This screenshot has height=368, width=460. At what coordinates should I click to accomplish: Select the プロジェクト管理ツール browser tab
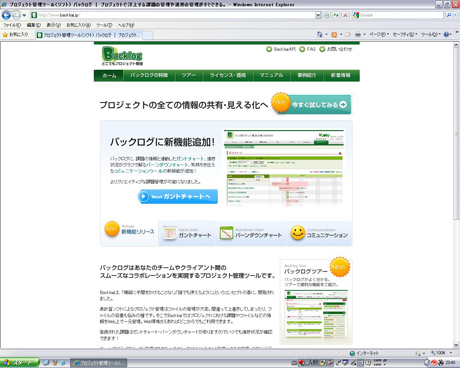pyautogui.click(x=89, y=35)
